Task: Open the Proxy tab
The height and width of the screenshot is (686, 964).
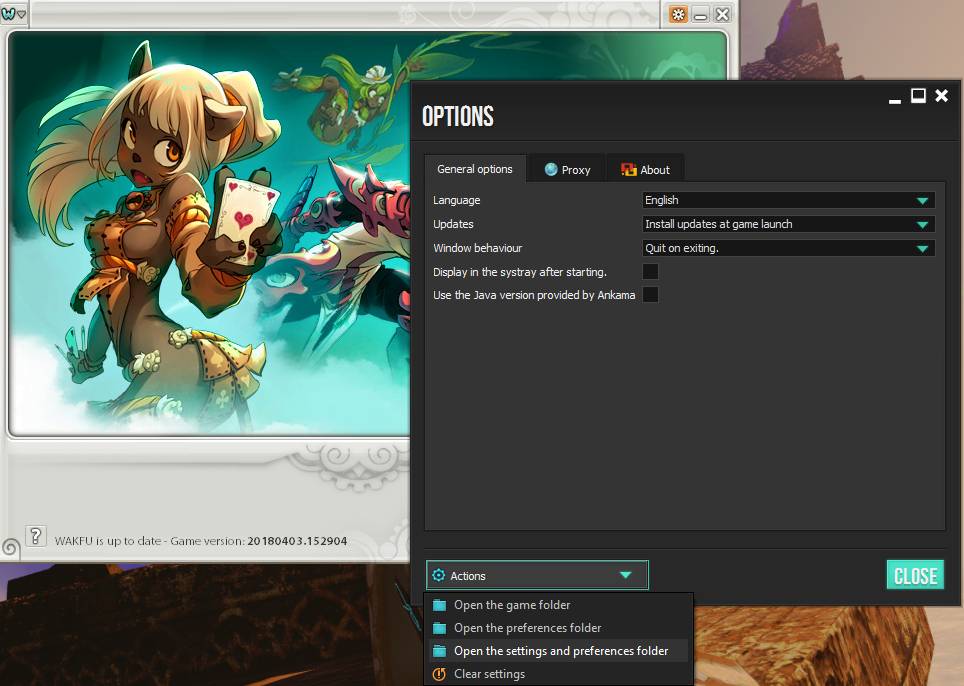Action: pos(567,170)
